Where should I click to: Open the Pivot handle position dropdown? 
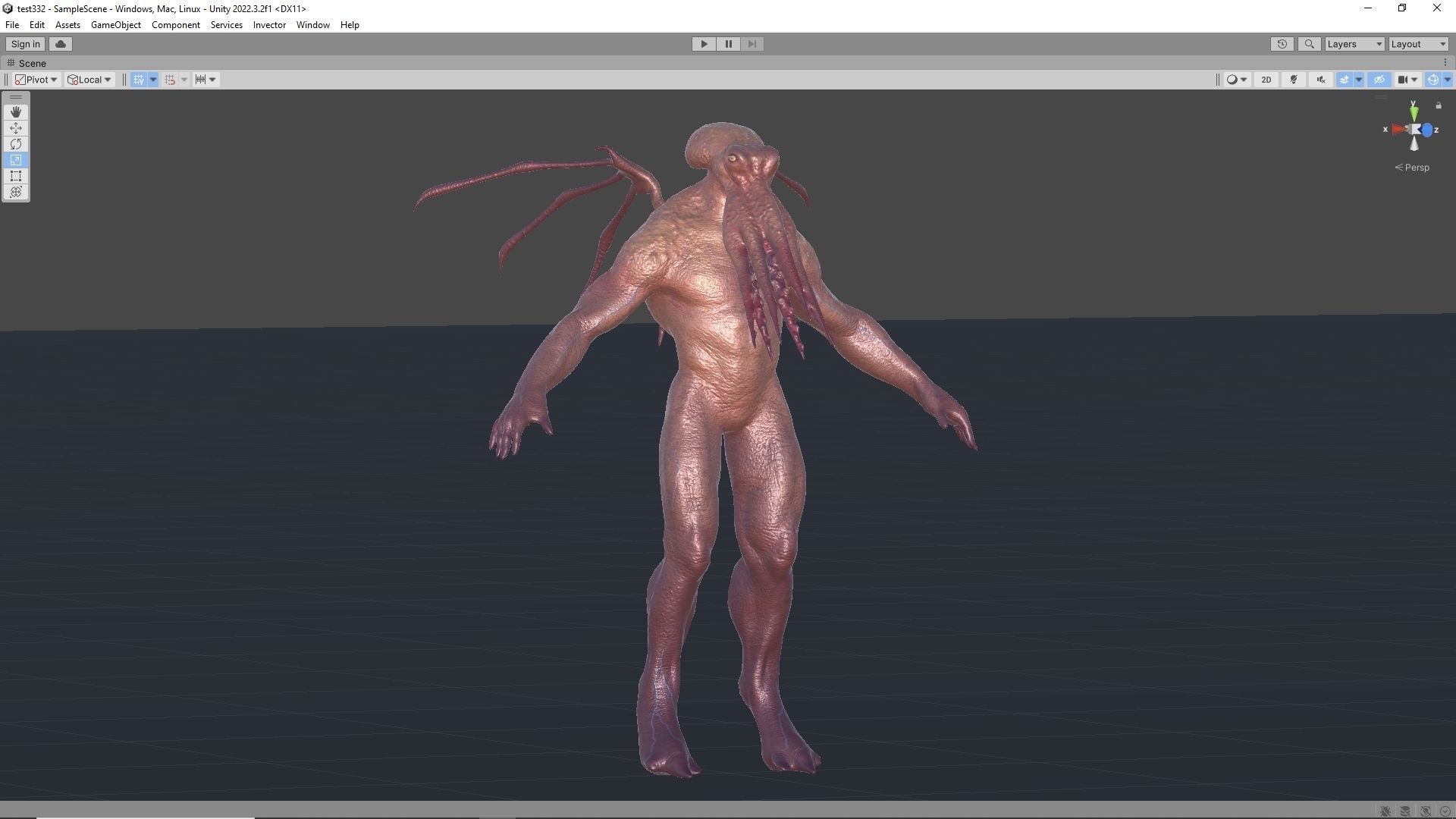pyautogui.click(x=36, y=80)
